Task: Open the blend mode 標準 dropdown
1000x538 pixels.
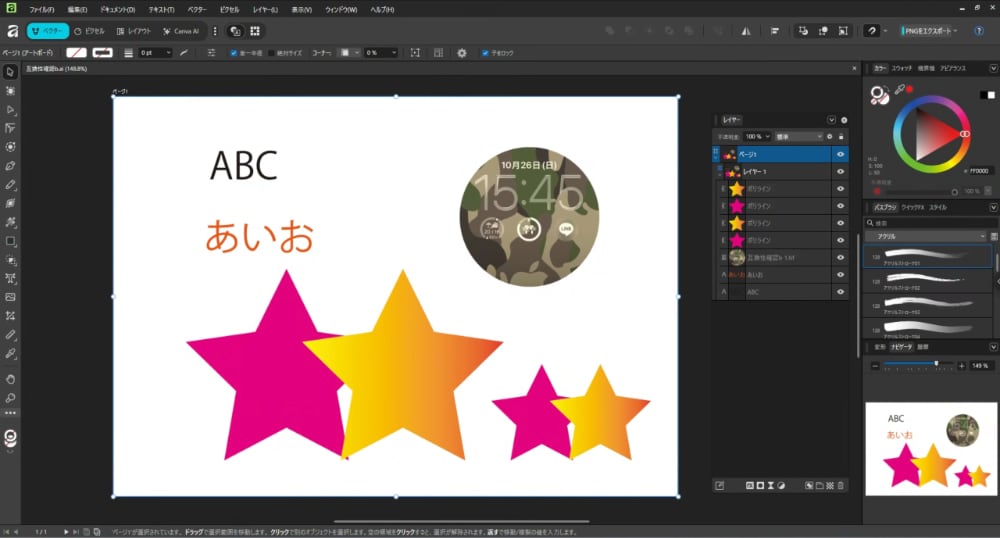Action: click(x=797, y=136)
